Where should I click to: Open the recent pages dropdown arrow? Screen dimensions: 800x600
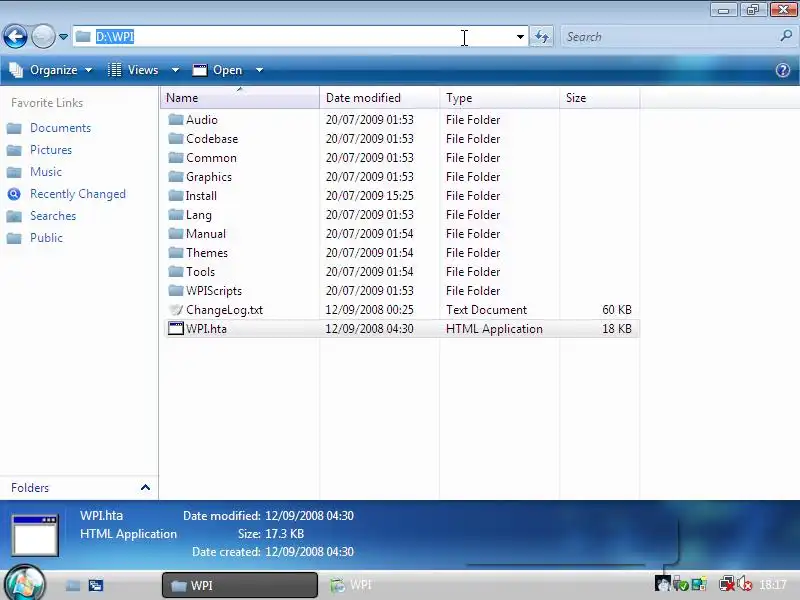pos(63,37)
